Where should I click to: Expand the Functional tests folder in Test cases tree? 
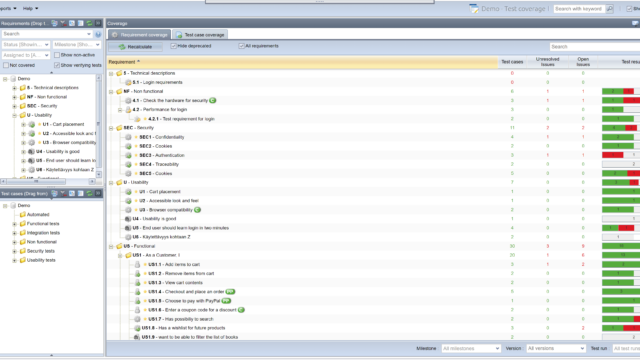click(x=15, y=224)
